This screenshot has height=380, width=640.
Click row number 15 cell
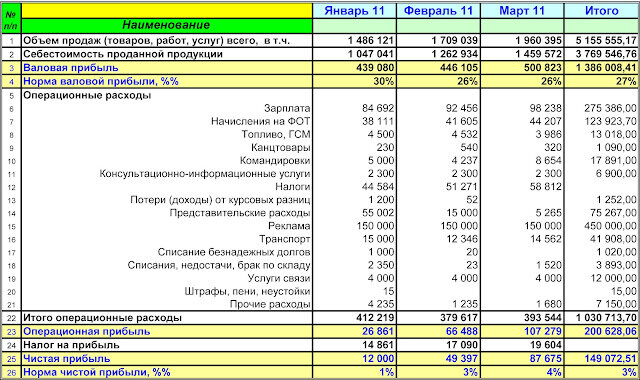pos(11,227)
